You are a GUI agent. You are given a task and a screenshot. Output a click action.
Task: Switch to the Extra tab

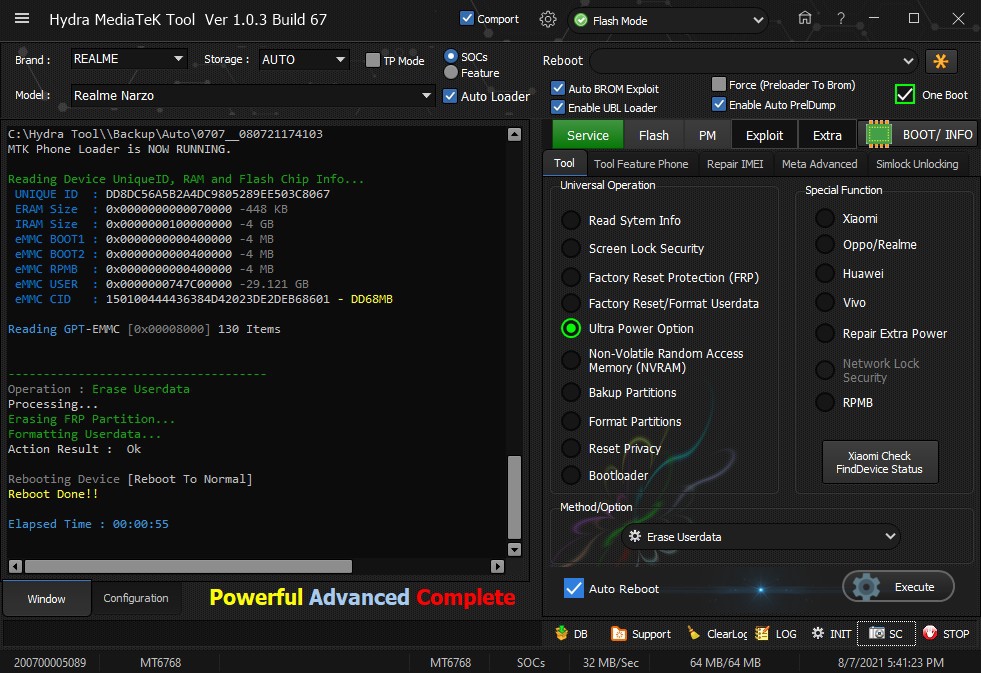(827, 135)
